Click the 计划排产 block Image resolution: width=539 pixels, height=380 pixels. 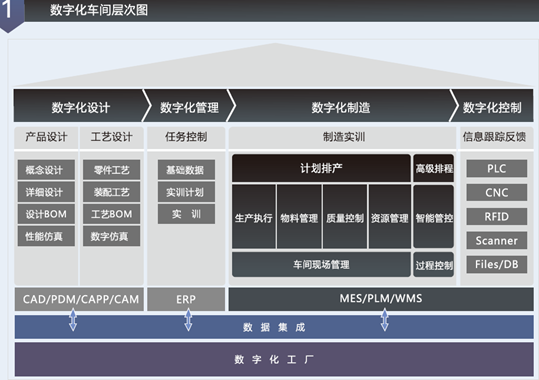coord(321,168)
